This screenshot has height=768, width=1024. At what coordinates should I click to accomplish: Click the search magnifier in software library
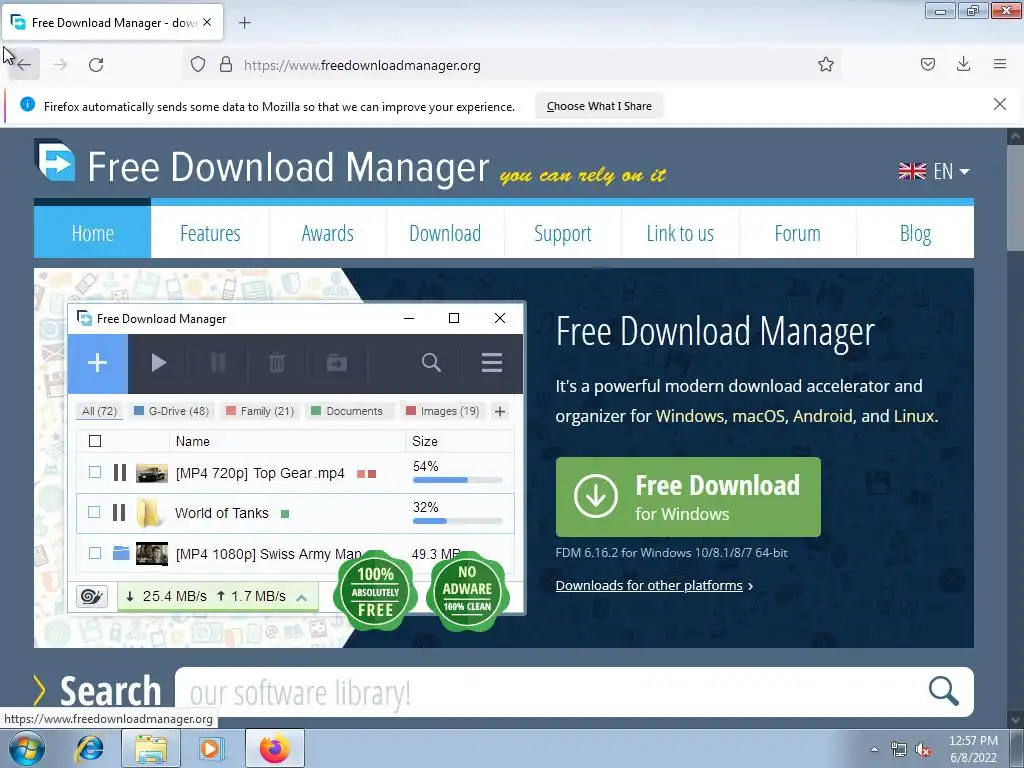(944, 691)
